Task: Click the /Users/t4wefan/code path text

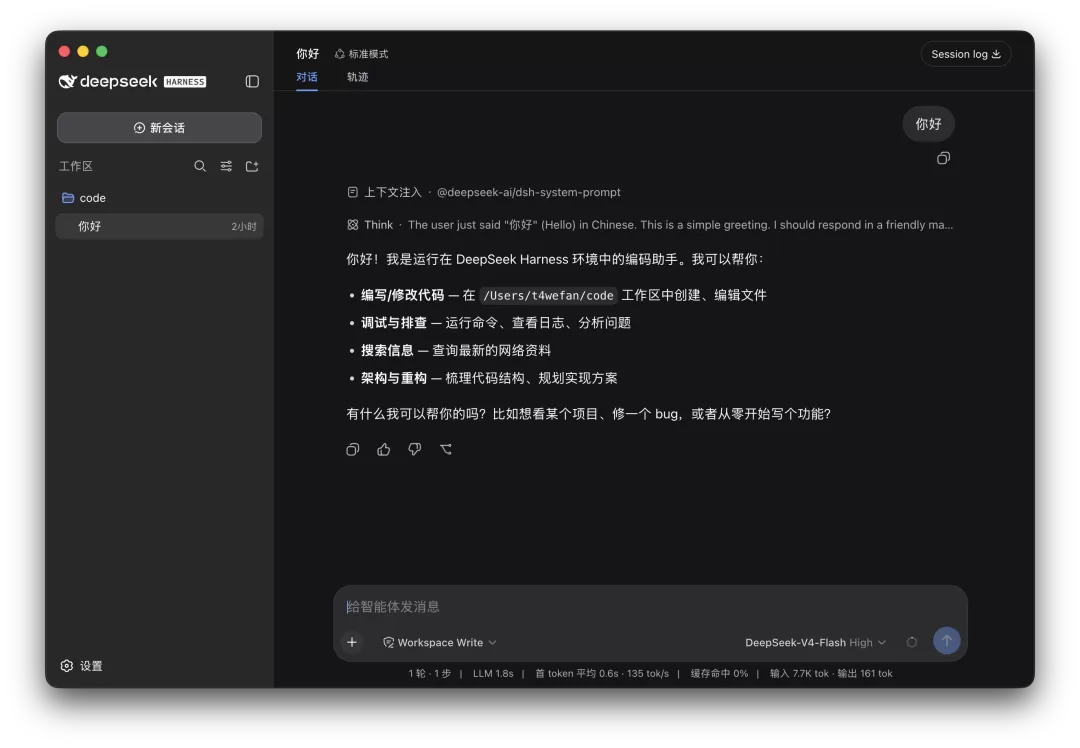Action: click(548, 295)
